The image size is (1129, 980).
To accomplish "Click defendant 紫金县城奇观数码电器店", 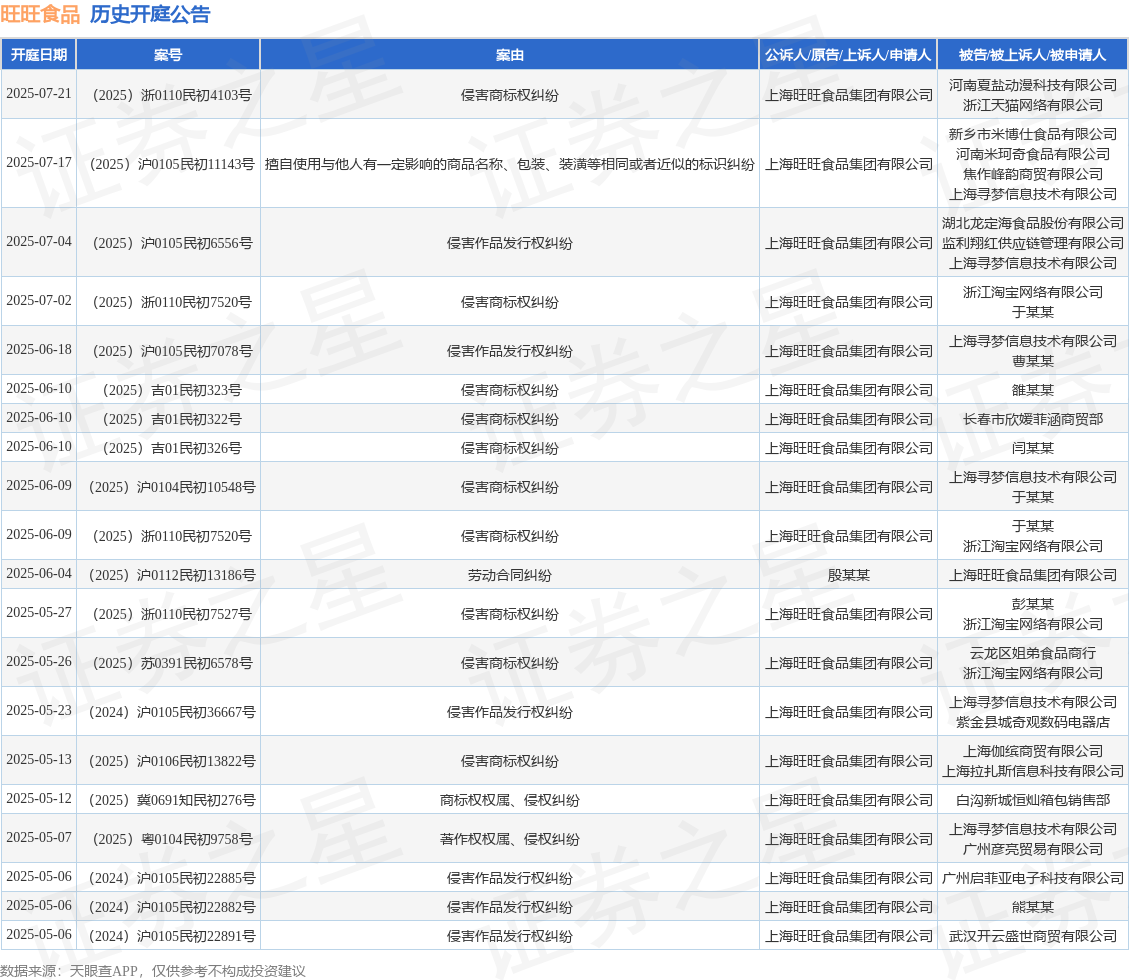I will click(1033, 721).
